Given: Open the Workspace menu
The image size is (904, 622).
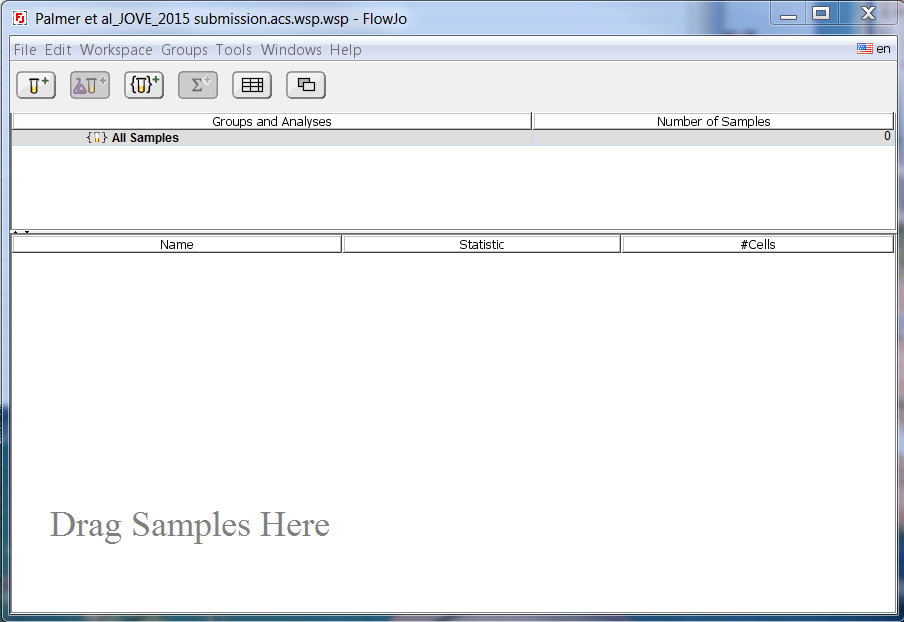Looking at the screenshot, I should 116,50.
